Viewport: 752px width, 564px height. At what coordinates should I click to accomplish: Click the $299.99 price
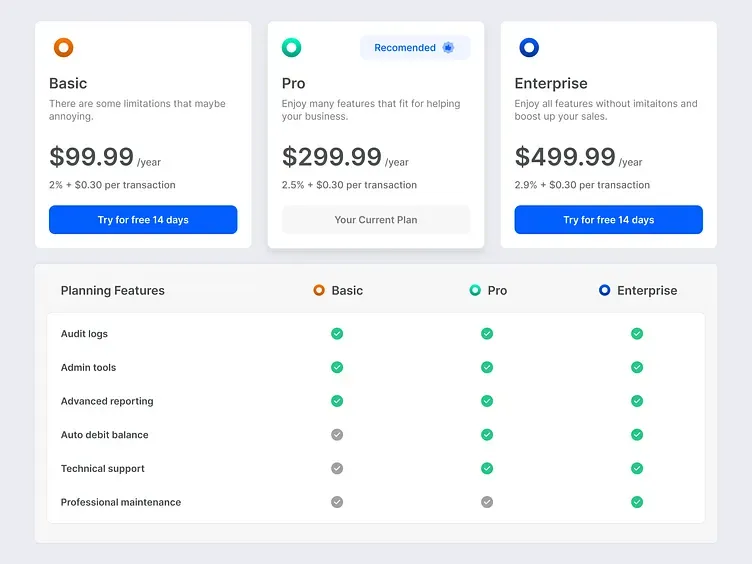pyautogui.click(x=332, y=156)
